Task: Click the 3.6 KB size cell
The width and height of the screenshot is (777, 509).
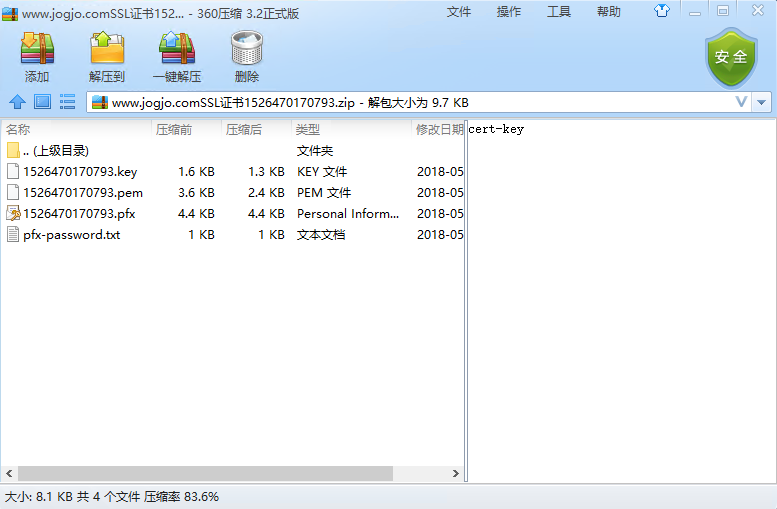Action: (196, 192)
